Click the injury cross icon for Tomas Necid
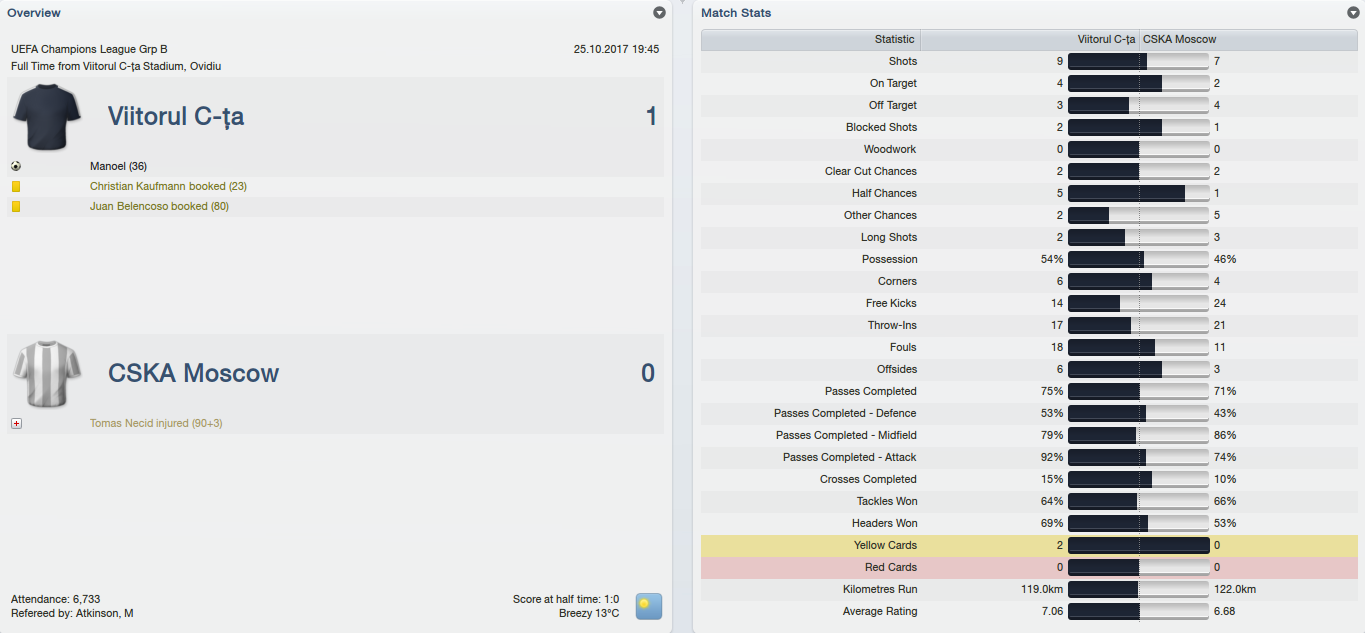The height and width of the screenshot is (633, 1365). pyautogui.click(x=16, y=423)
